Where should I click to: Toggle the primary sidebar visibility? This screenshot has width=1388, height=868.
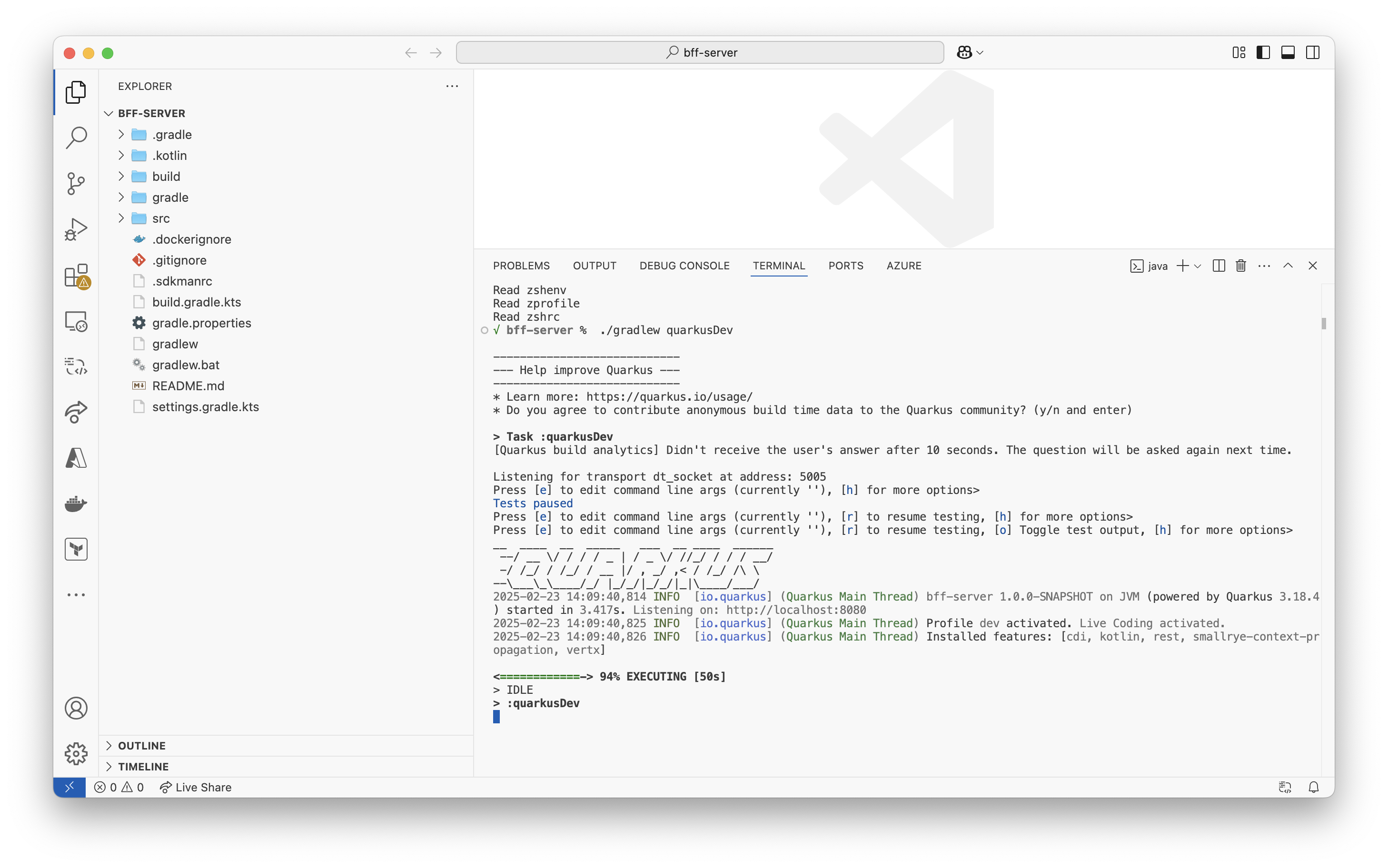click(x=1263, y=52)
